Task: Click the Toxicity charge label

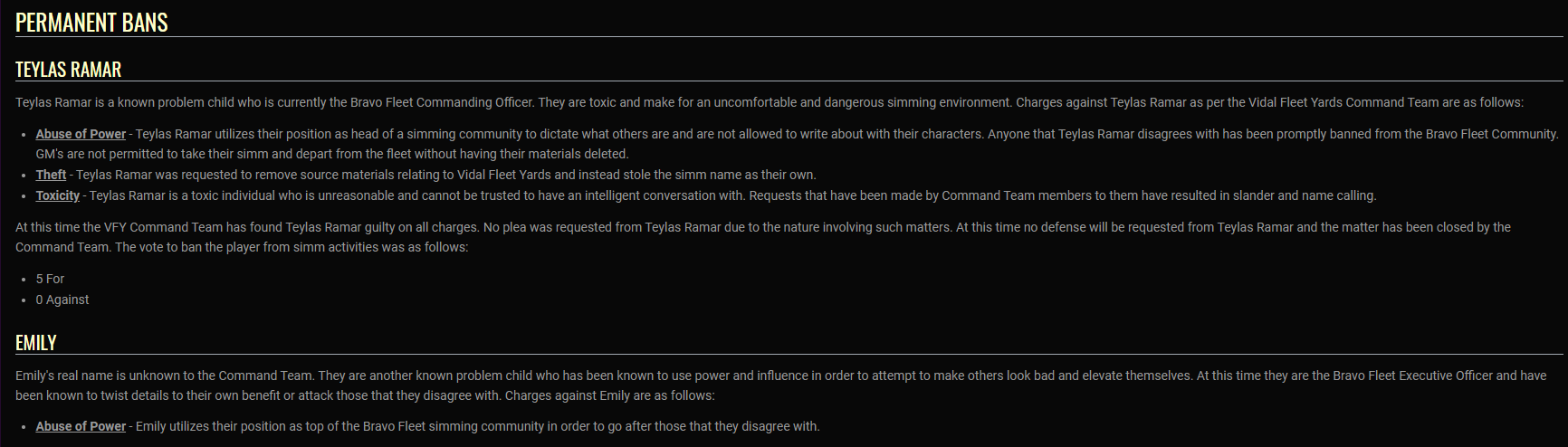Action: click(58, 195)
